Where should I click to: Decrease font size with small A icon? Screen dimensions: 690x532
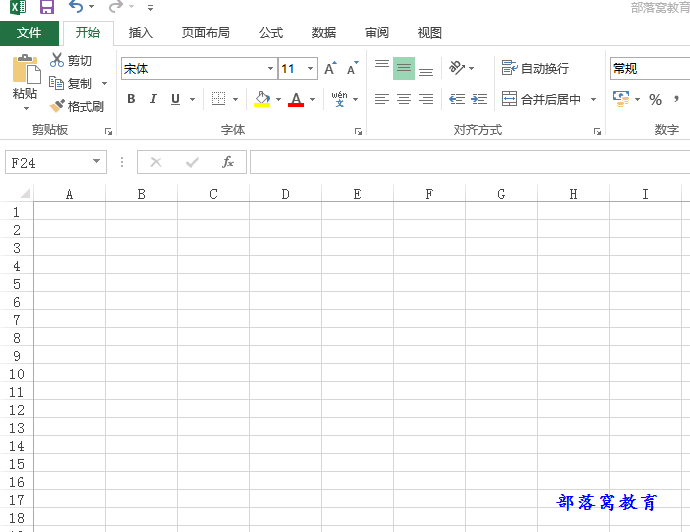click(352, 69)
